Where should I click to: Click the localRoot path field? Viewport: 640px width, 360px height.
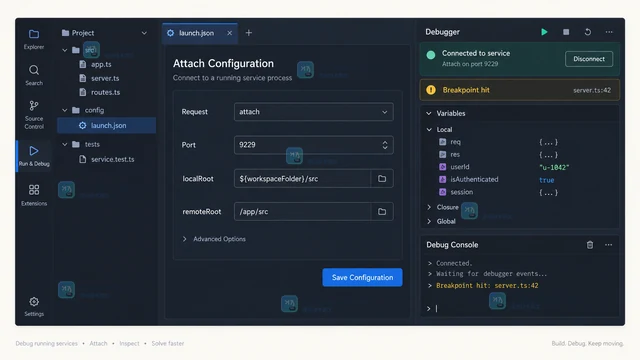coord(302,178)
